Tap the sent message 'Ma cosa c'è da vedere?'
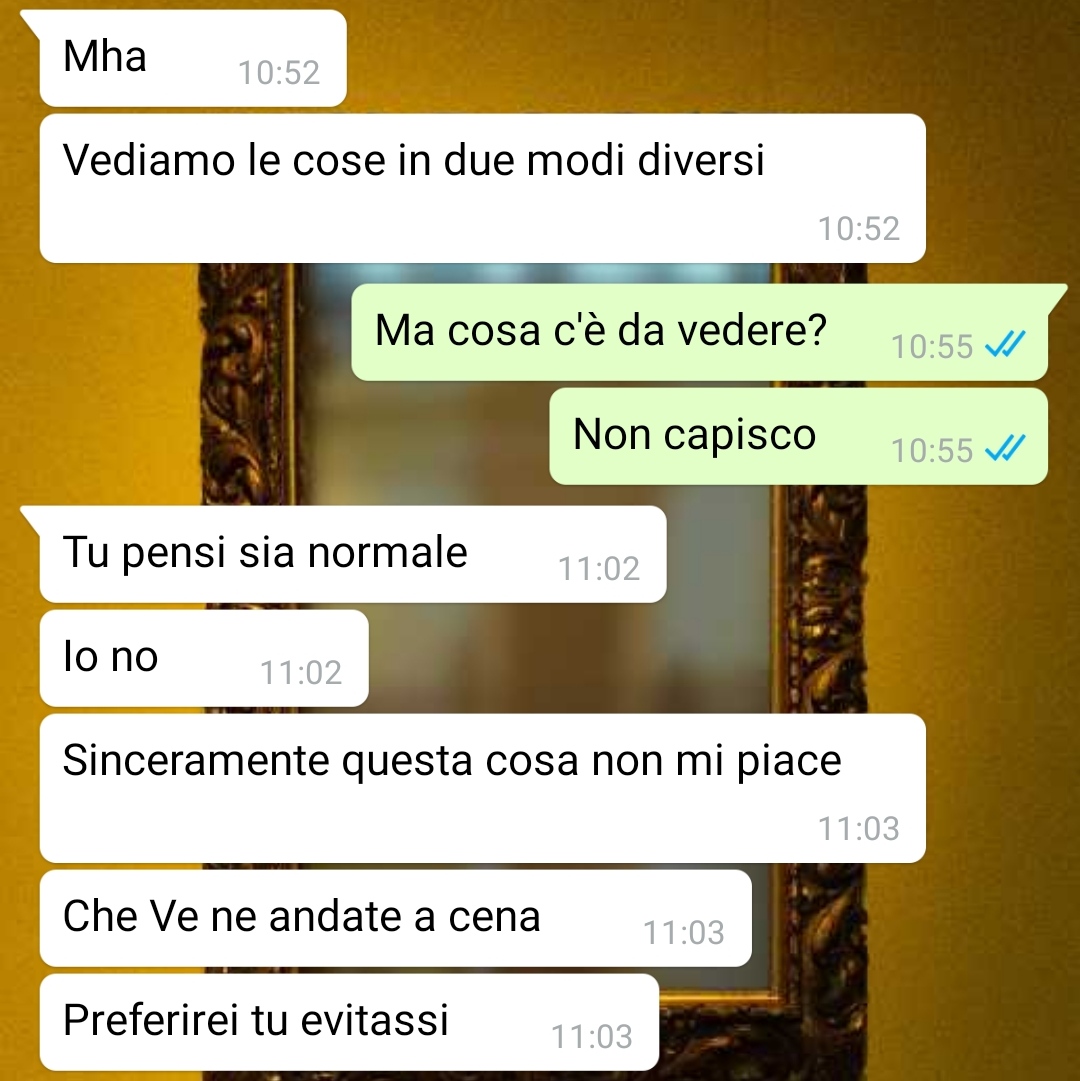 700,332
